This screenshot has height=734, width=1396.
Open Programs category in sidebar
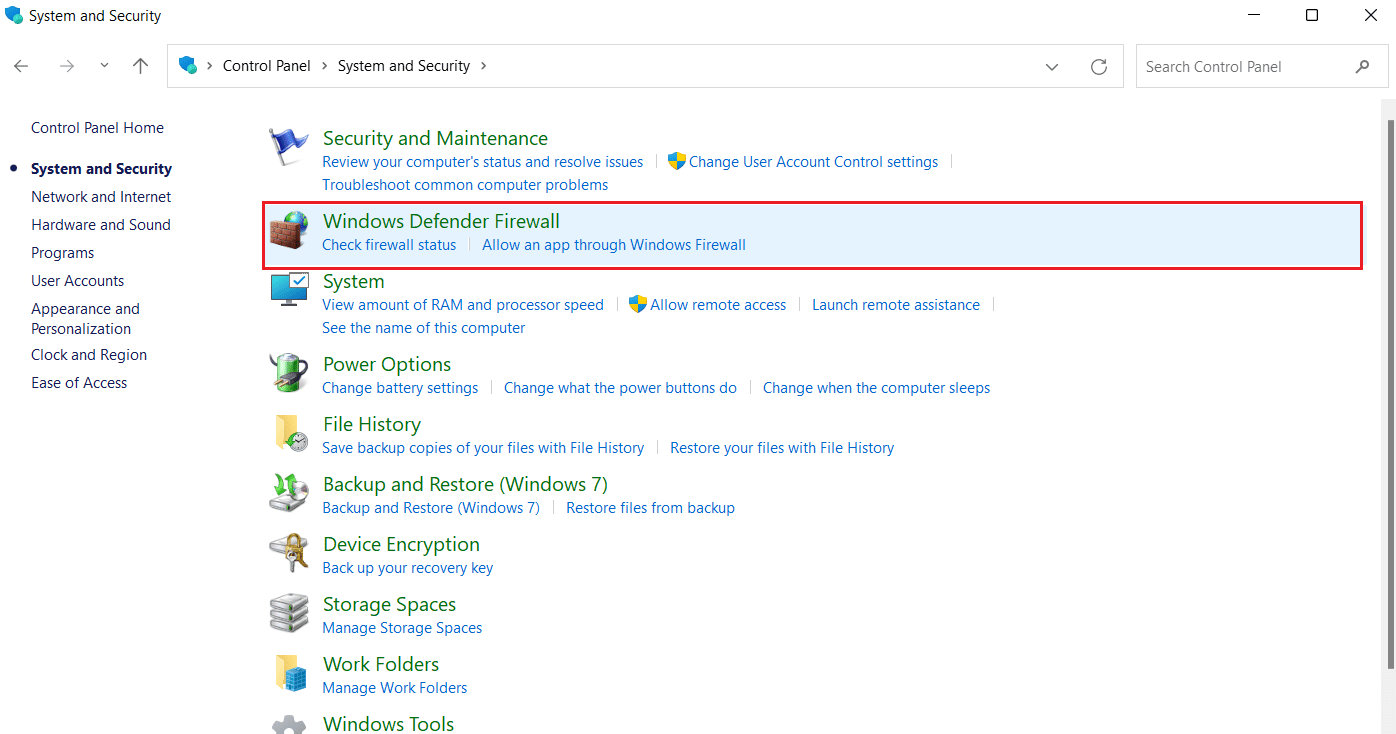pos(62,253)
